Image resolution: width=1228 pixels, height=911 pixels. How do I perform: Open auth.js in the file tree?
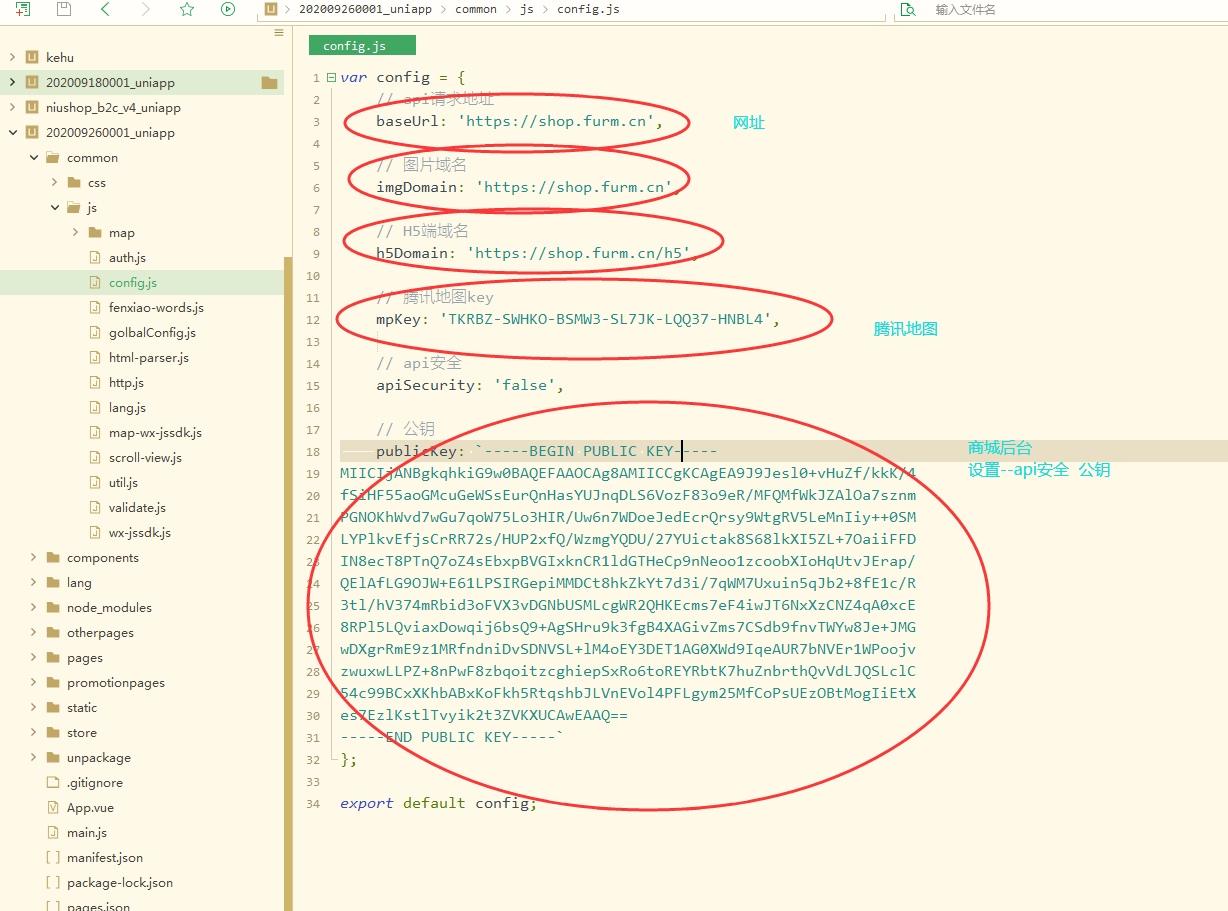click(x=127, y=258)
